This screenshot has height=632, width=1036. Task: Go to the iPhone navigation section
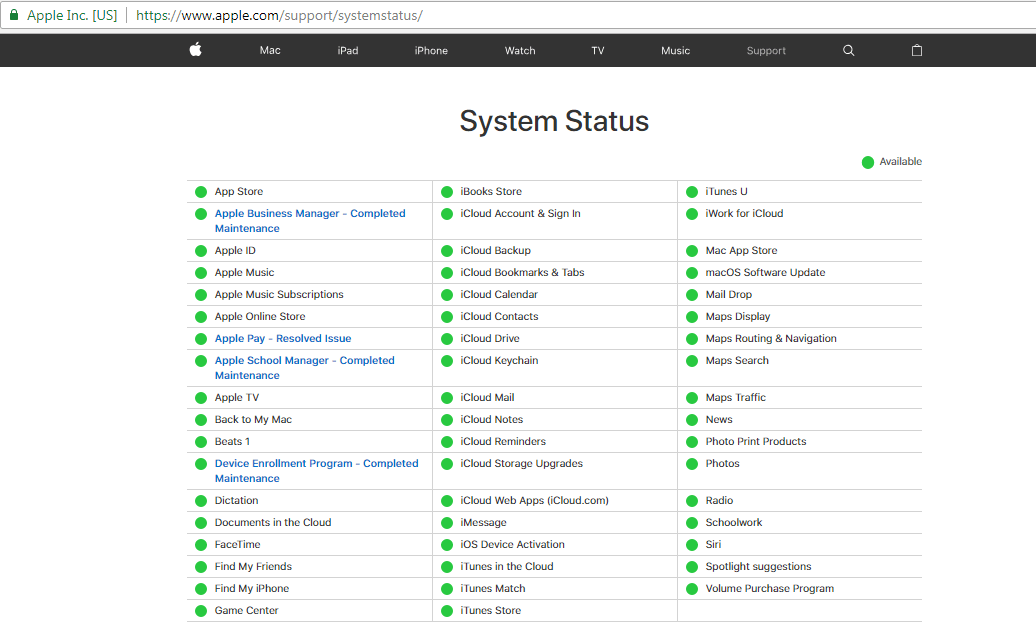[431, 50]
